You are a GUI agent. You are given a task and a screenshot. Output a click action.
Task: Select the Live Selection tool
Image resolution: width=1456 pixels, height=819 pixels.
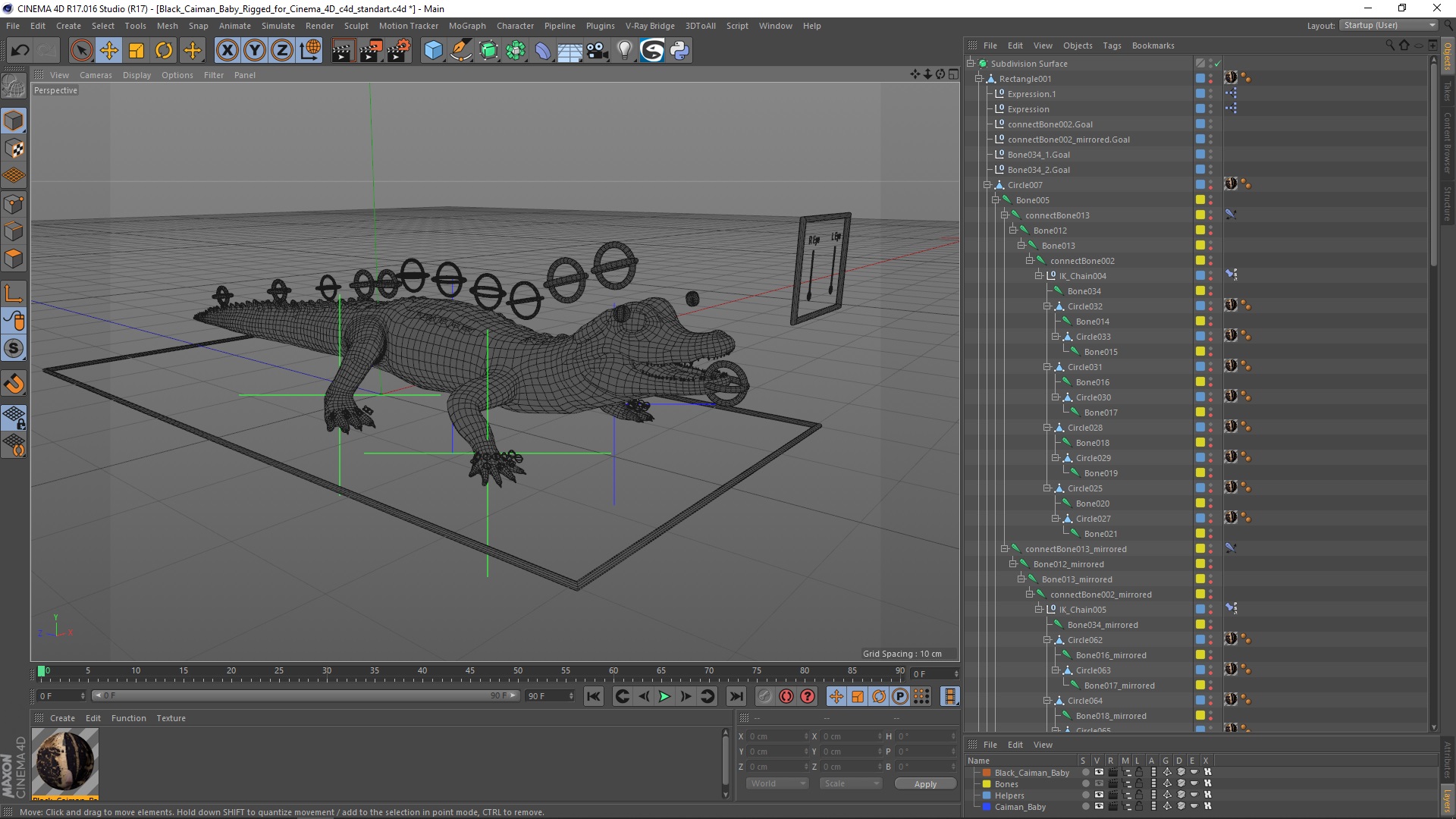pyautogui.click(x=81, y=51)
